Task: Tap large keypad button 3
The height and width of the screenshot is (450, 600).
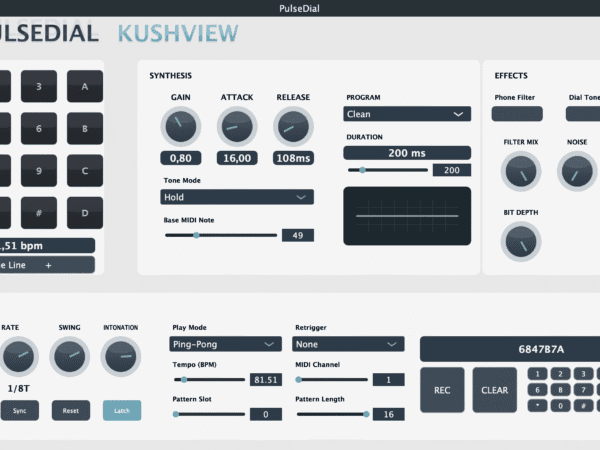Action: click(x=39, y=86)
